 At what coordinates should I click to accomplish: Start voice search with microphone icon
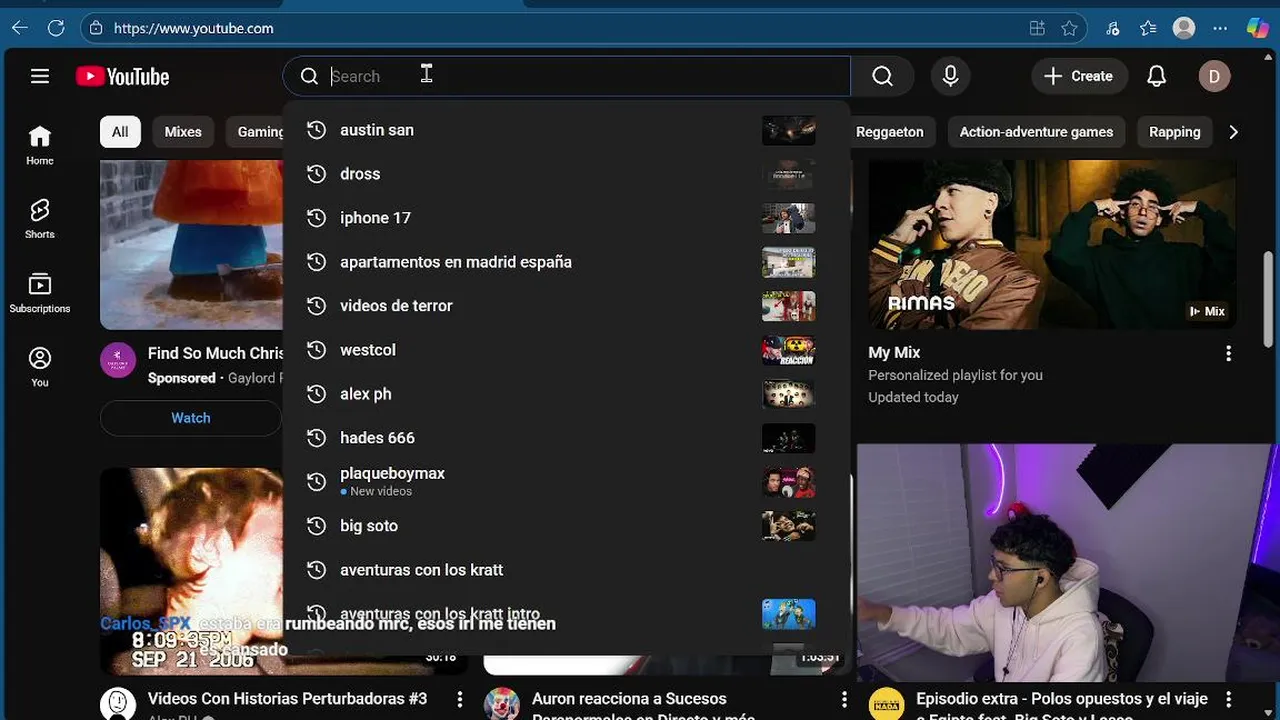950,76
